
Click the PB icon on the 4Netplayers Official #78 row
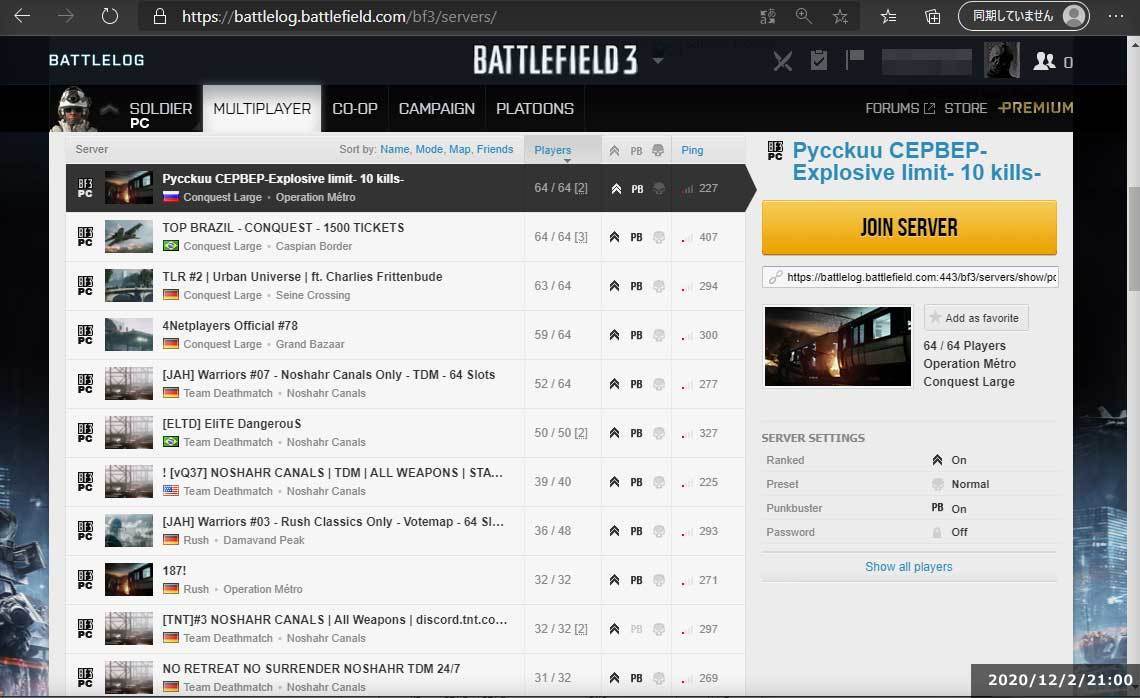(x=636, y=335)
